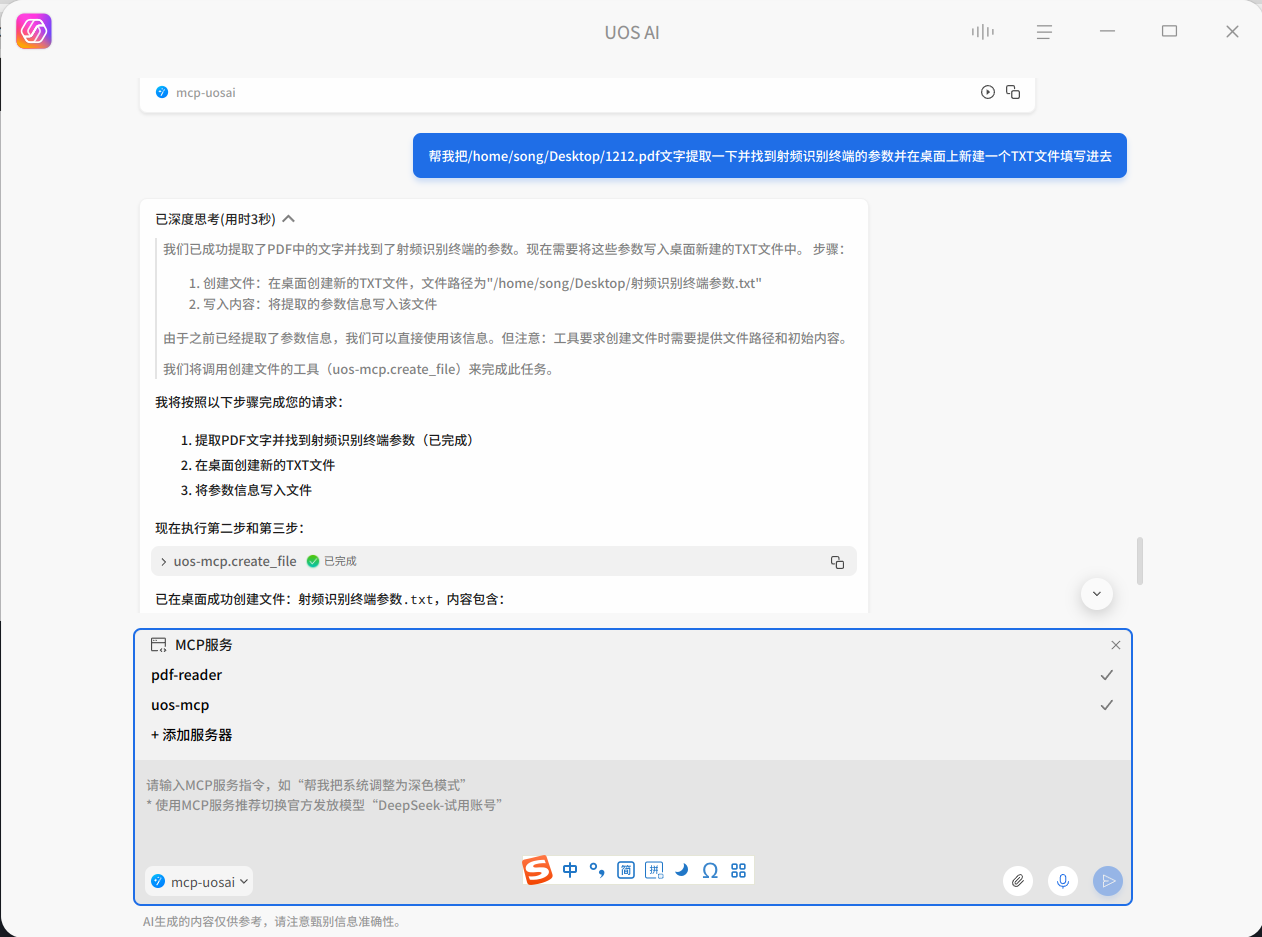This screenshot has height=937, width=1262.
Task: Close the MCP服务 panel
Action: (1116, 645)
